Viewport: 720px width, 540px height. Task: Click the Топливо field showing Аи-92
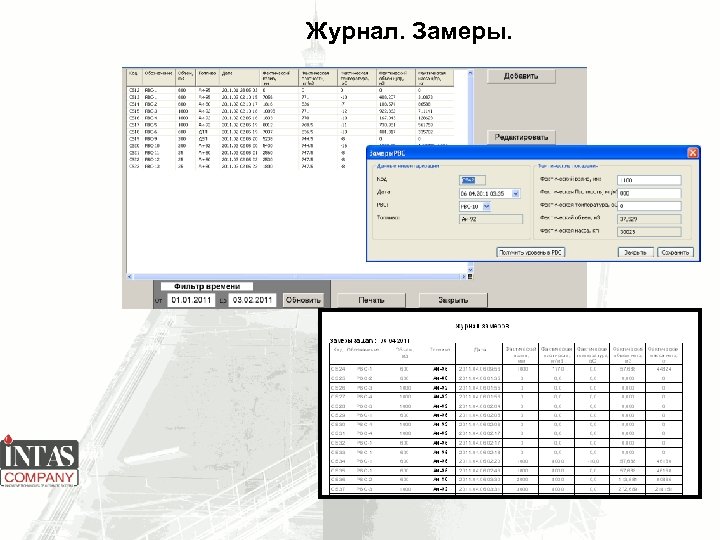point(490,219)
